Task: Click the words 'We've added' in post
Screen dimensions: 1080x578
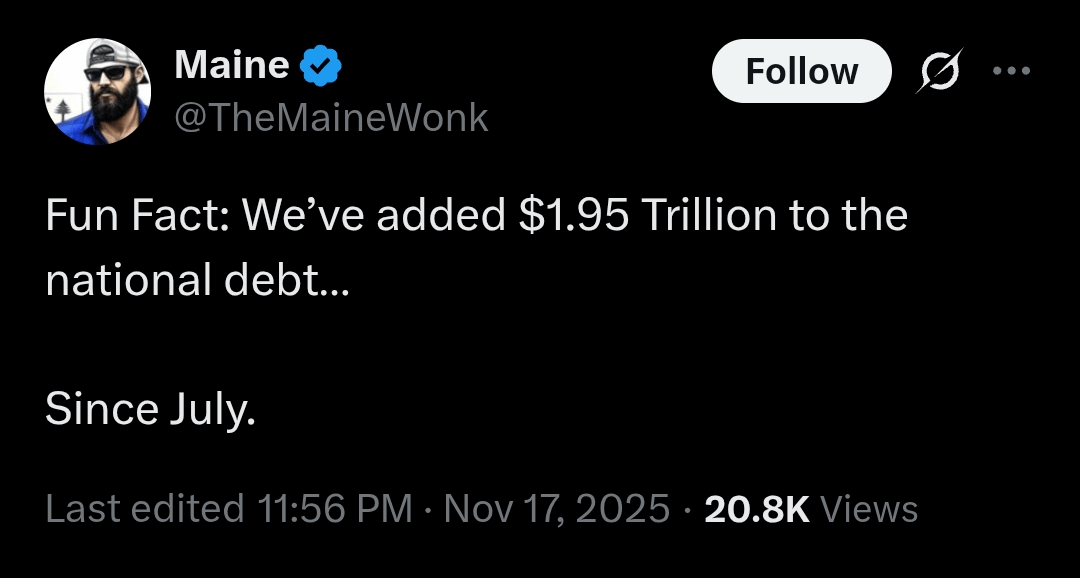Action: (374, 217)
